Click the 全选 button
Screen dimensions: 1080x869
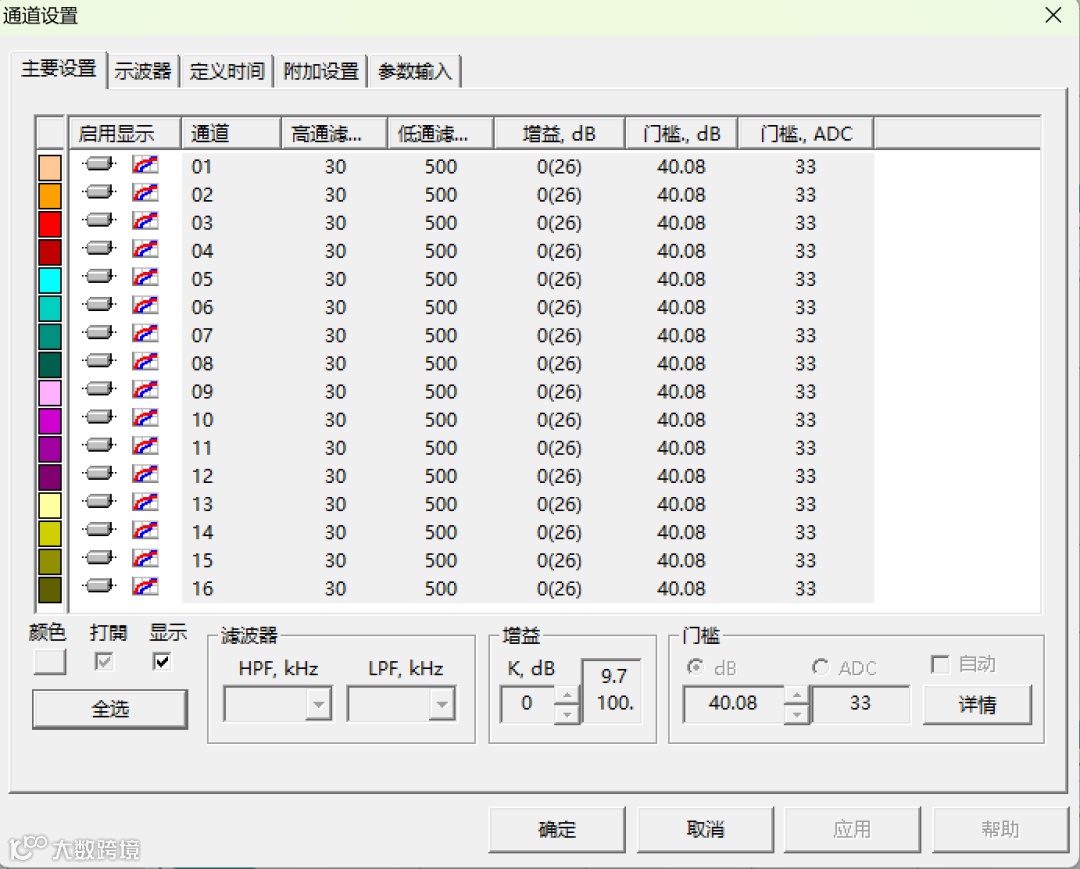click(x=110, y=709)
